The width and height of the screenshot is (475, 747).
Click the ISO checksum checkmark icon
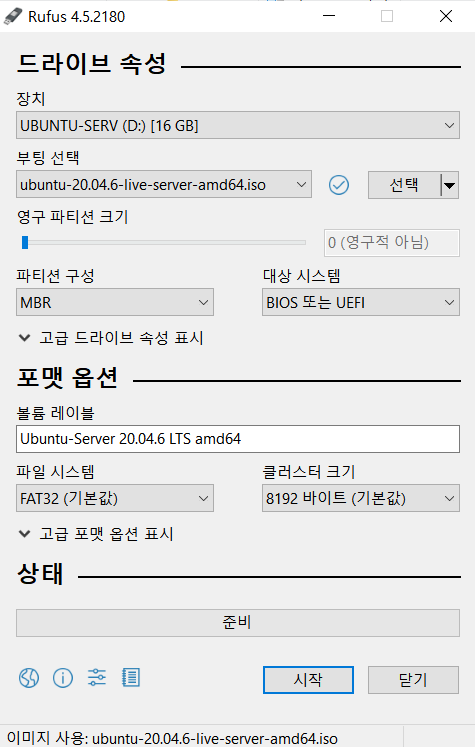[x=339, y=185]
